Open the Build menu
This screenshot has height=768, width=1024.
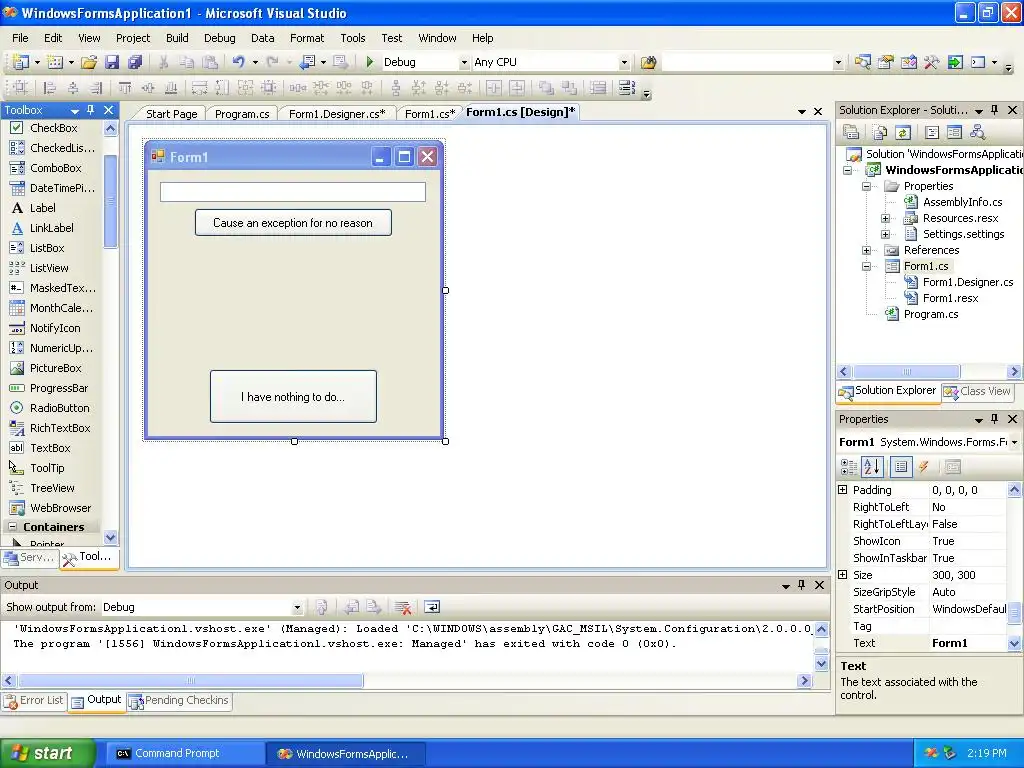177,38
